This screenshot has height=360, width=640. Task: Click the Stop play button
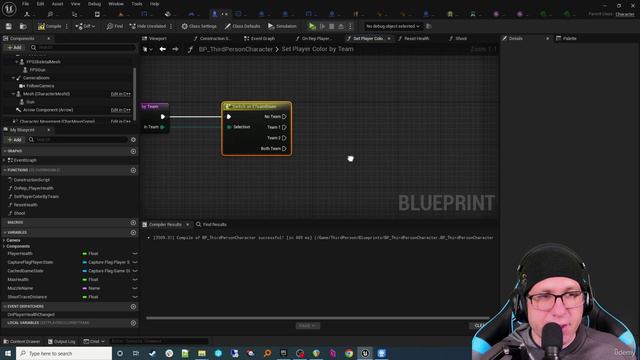click(x=332, y=26)
